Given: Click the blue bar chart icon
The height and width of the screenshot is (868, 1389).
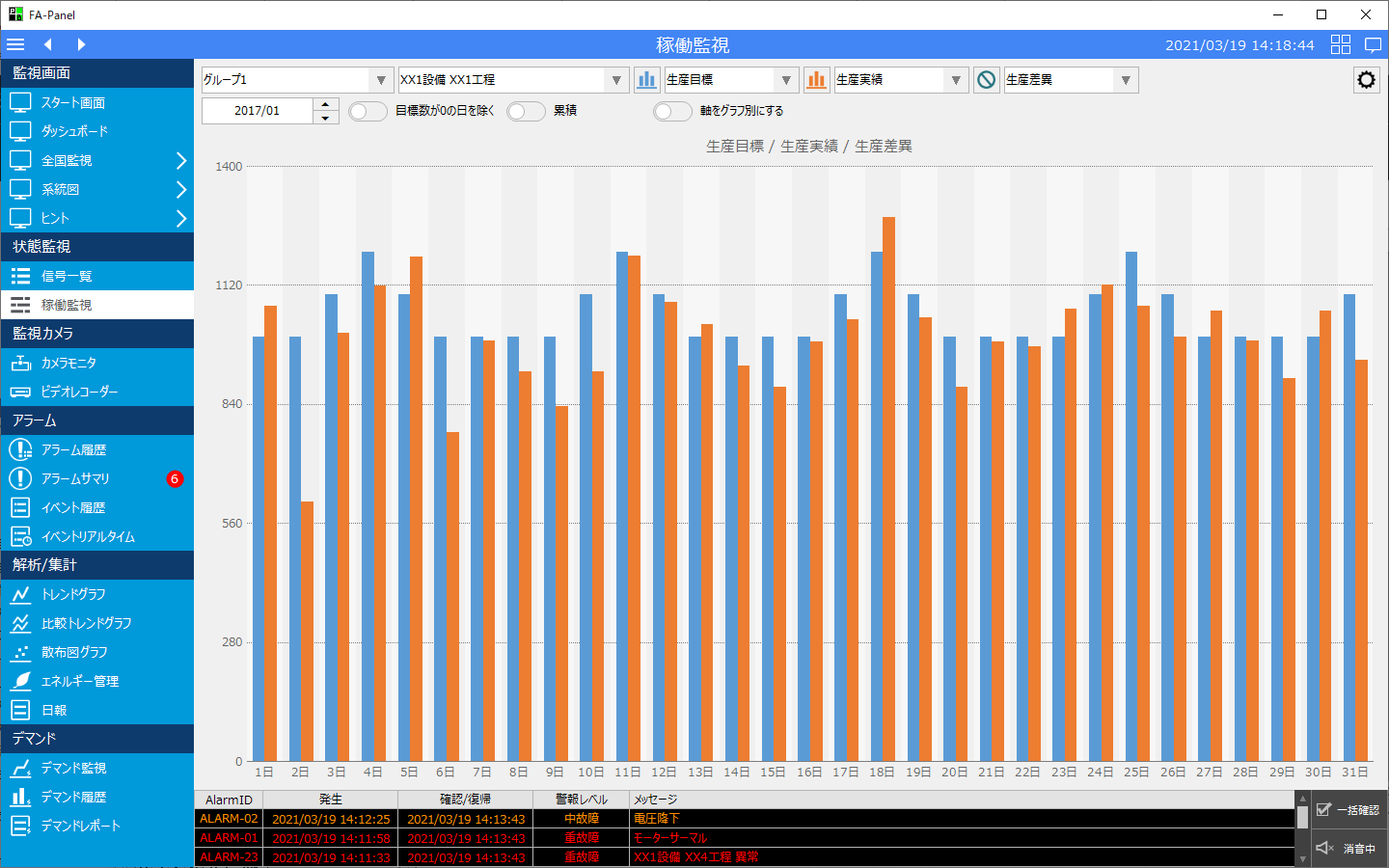Looking at the screenshot, I should pyautogui.click(x=646, y=80).
